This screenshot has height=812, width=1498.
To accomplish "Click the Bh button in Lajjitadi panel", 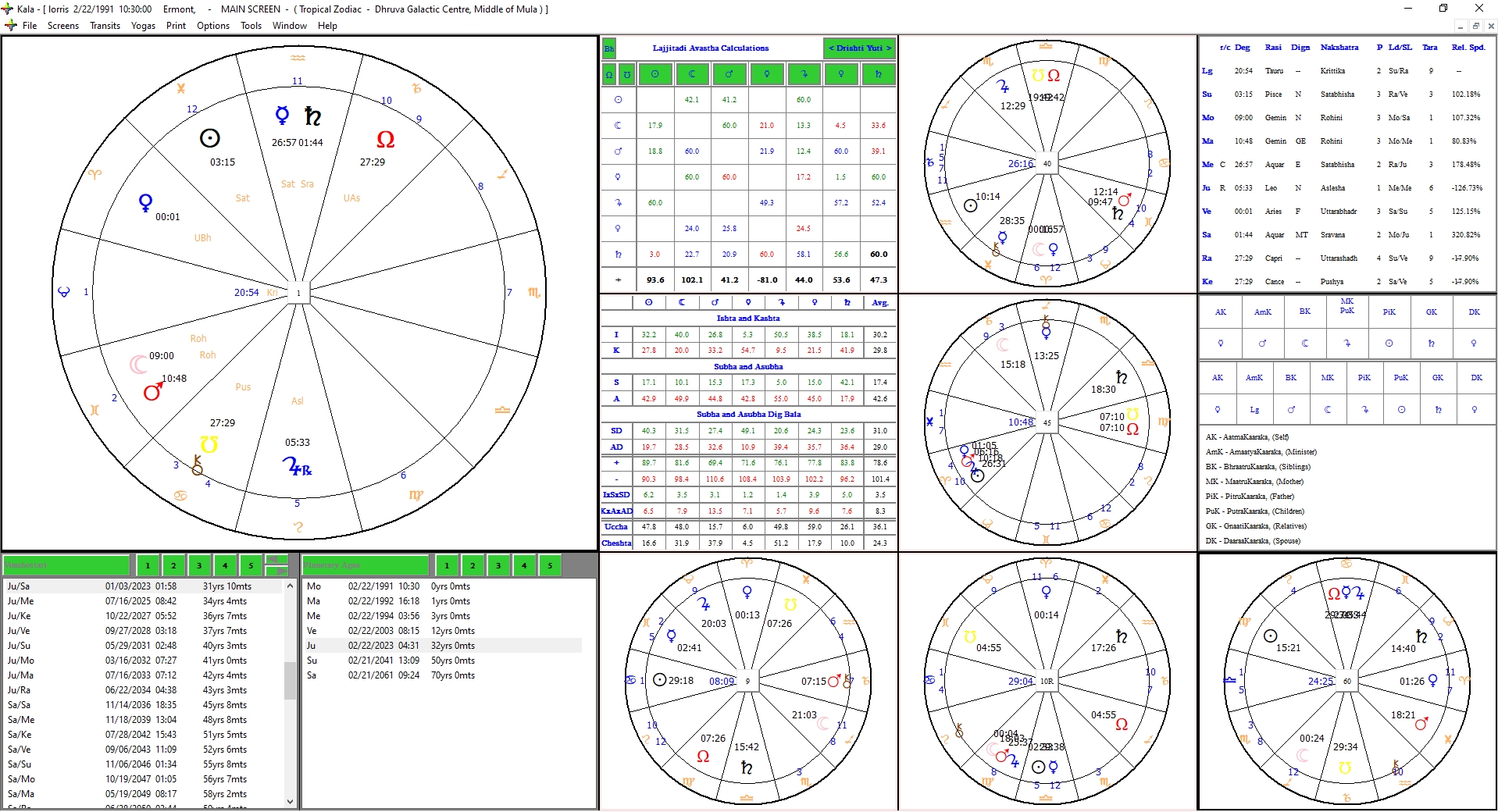I will tap(608, 48).
